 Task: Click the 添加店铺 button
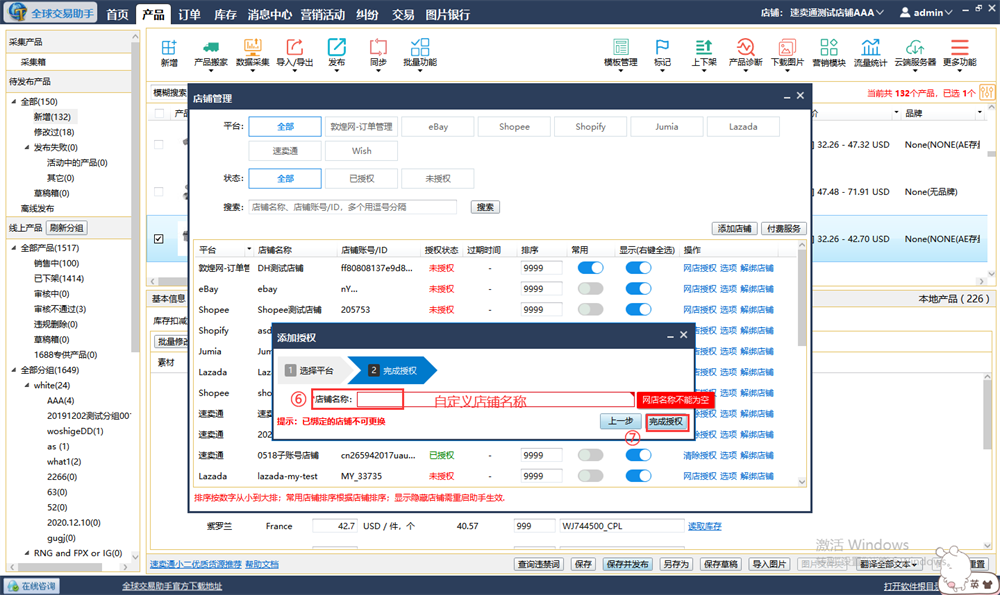735,228
